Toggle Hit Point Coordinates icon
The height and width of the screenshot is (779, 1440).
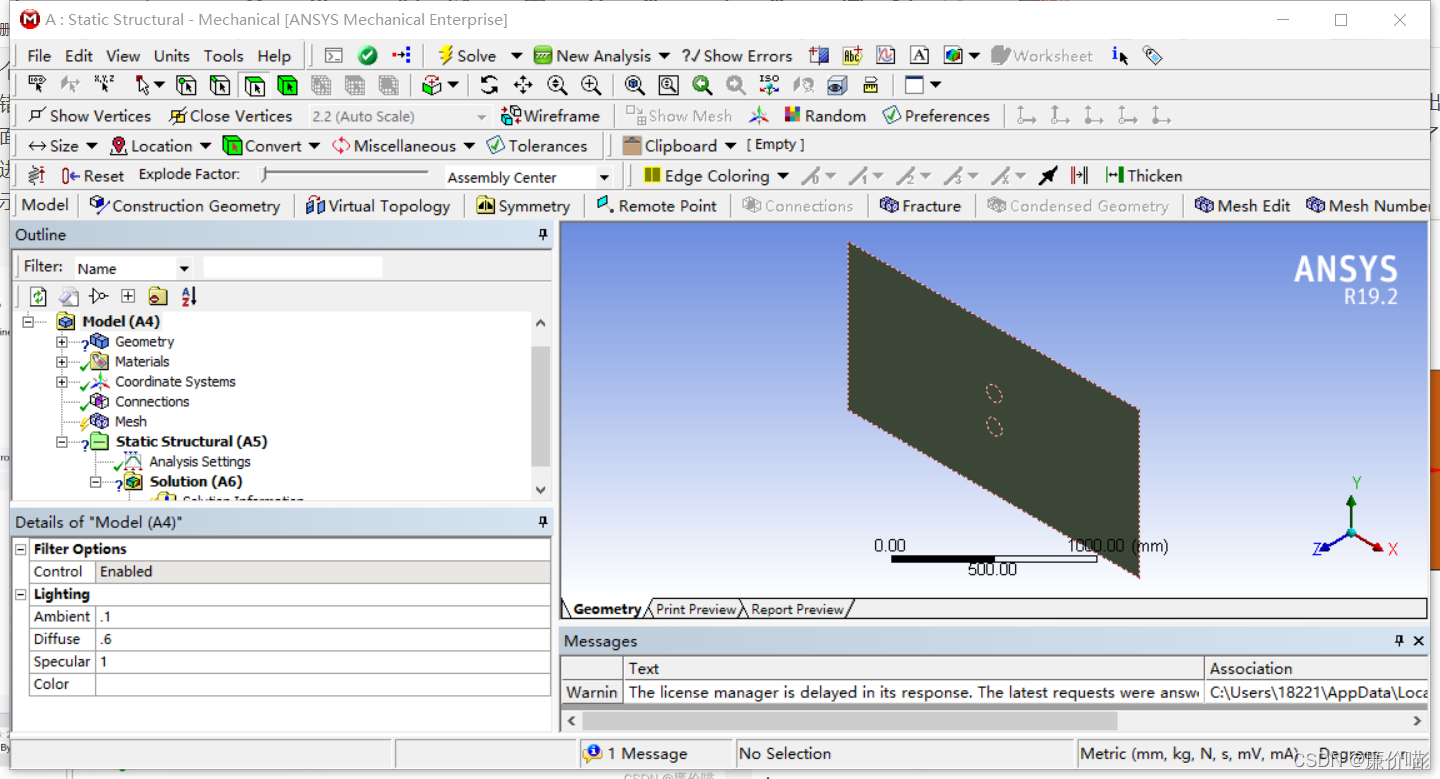coord(103,85)
